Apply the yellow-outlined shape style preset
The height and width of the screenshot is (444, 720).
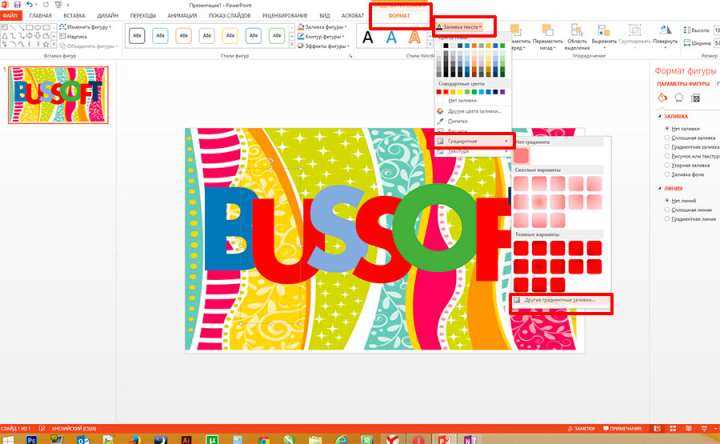pos(230,36)
